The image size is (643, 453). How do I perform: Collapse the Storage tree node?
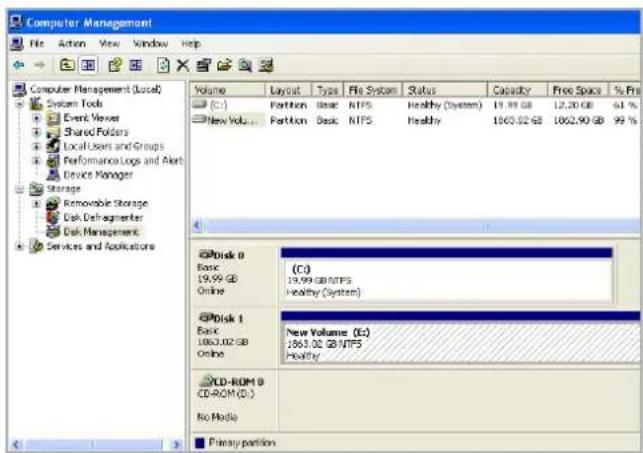19,189
